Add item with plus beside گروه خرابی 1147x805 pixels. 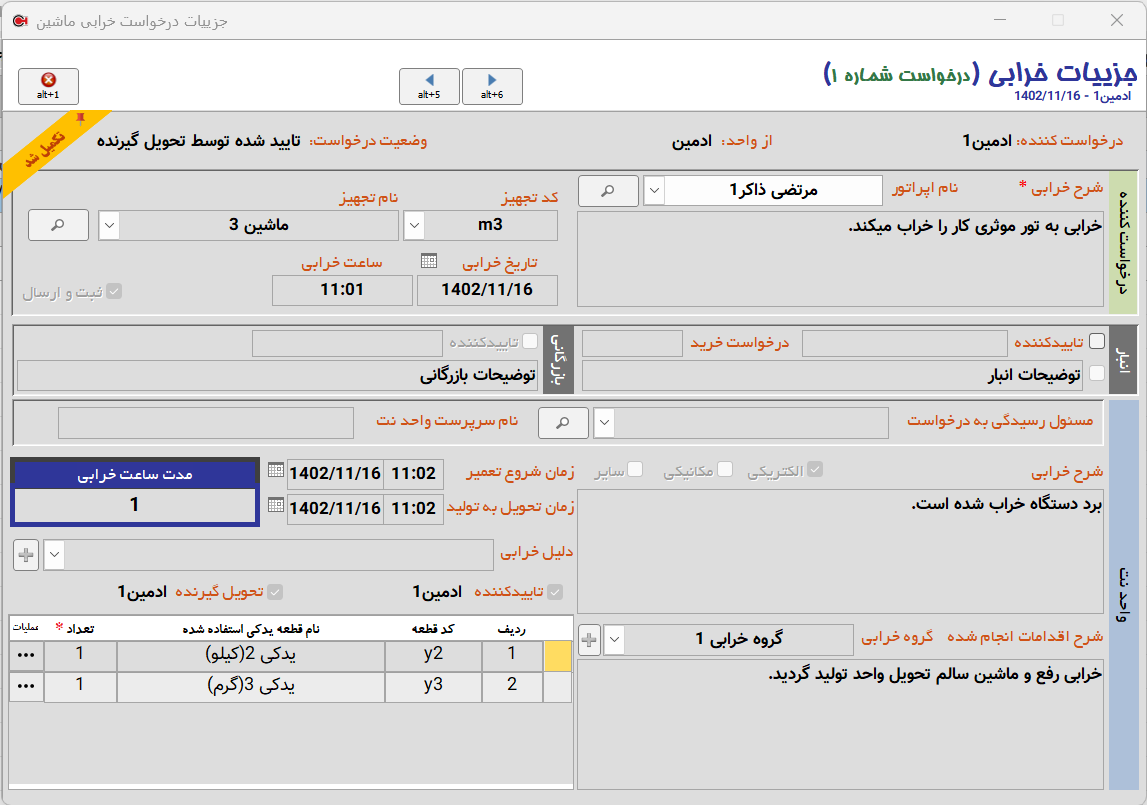pyautogui.click(x=589, y=641)
